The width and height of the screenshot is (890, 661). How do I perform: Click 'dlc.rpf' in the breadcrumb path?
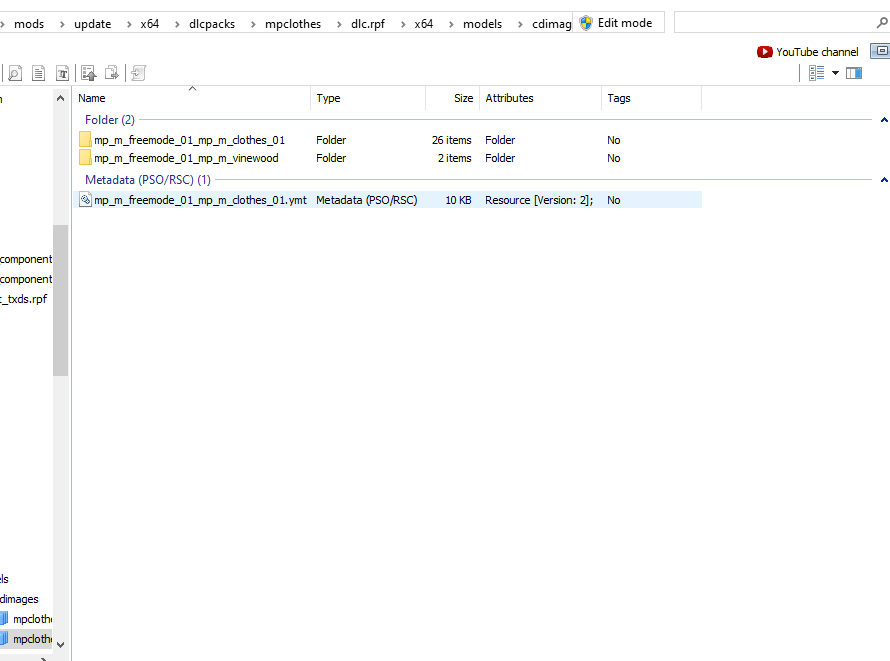click(368, 24)
